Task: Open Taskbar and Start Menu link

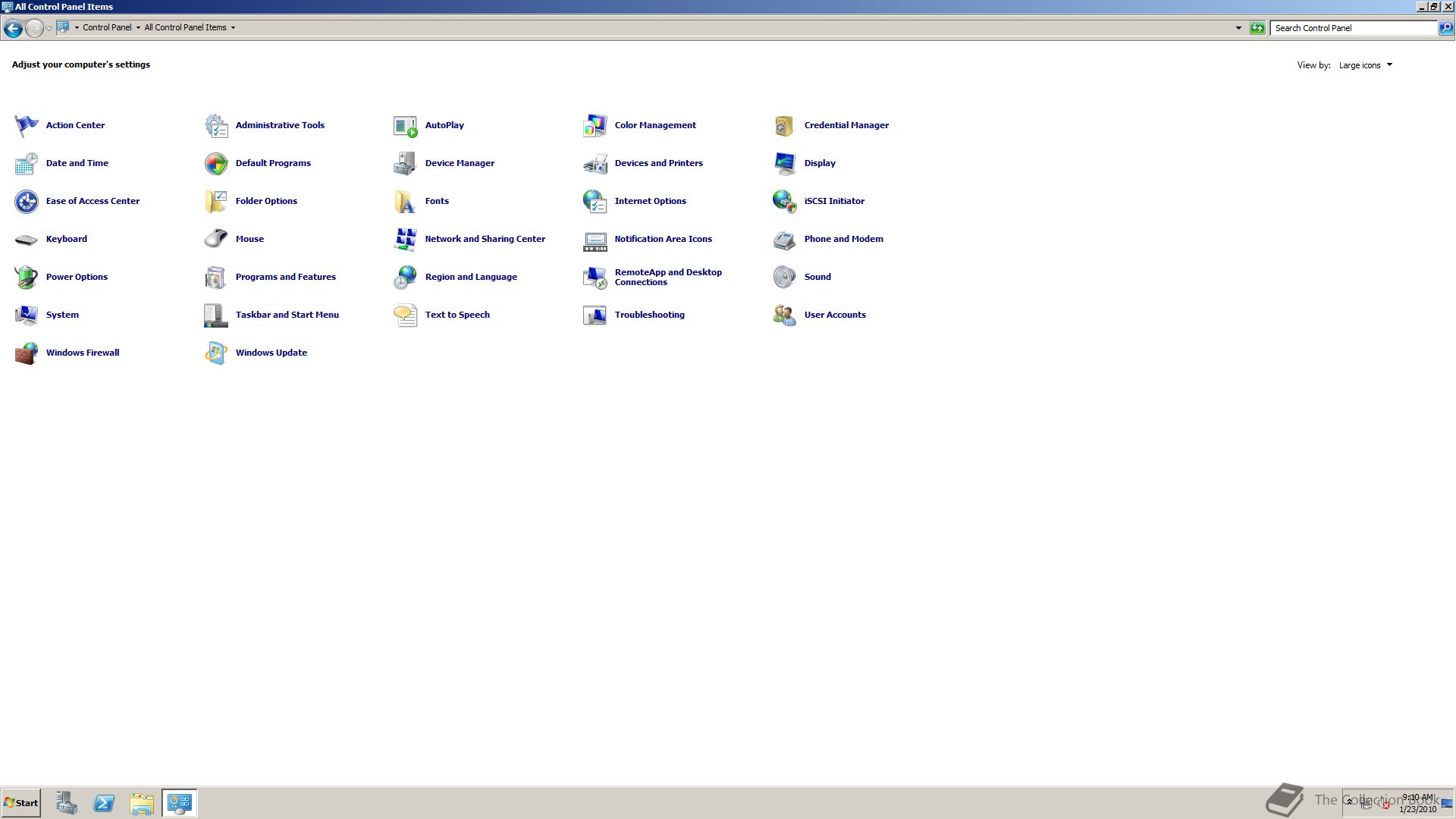Action: point(287,315)
